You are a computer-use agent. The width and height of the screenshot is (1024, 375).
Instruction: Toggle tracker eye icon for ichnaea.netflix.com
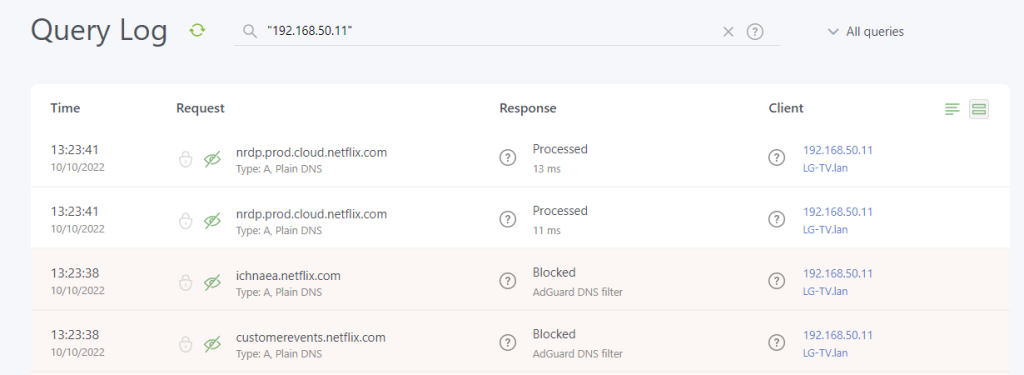tap(212, 282)
